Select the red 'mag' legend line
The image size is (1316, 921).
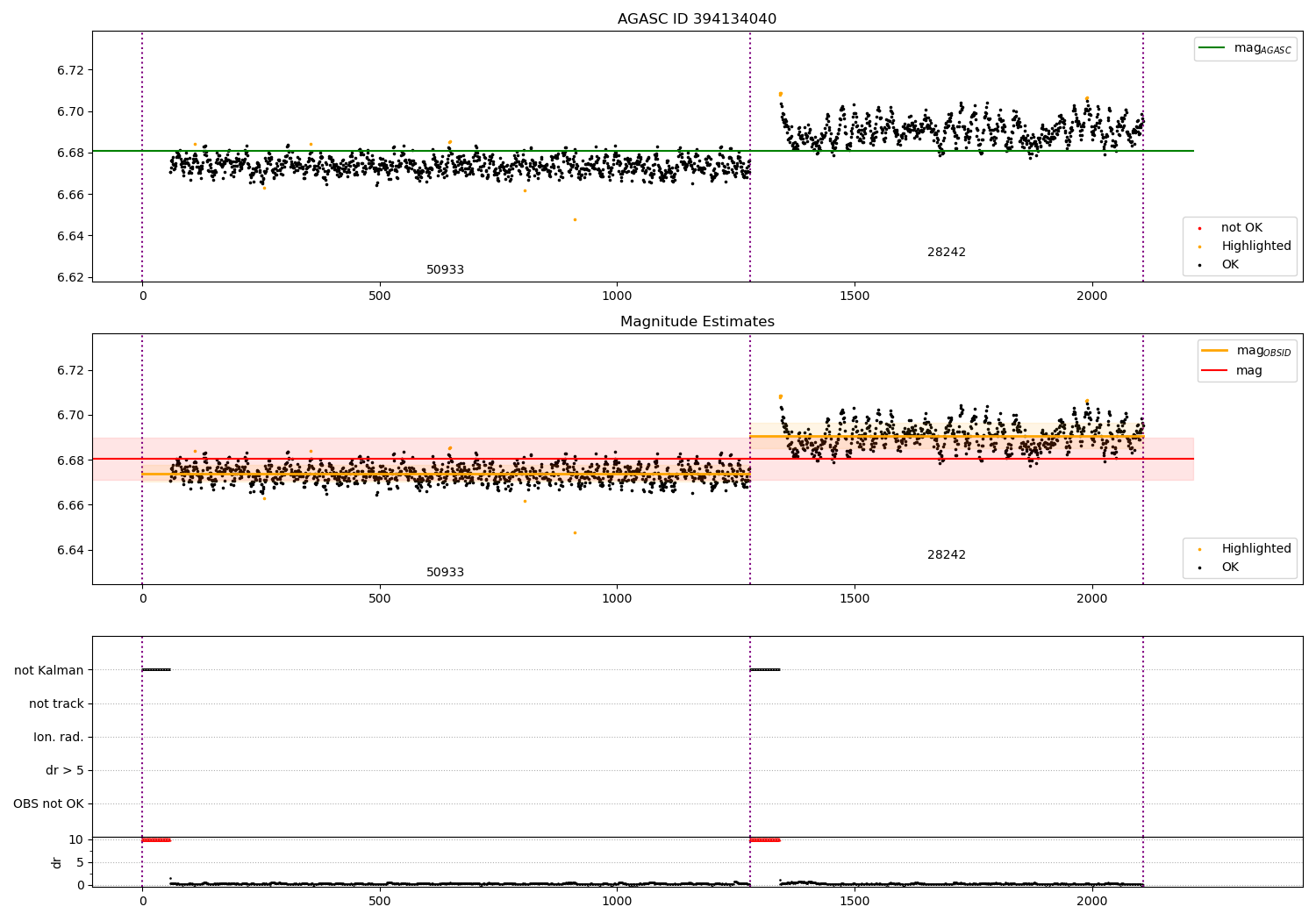tap(1214, 371)
